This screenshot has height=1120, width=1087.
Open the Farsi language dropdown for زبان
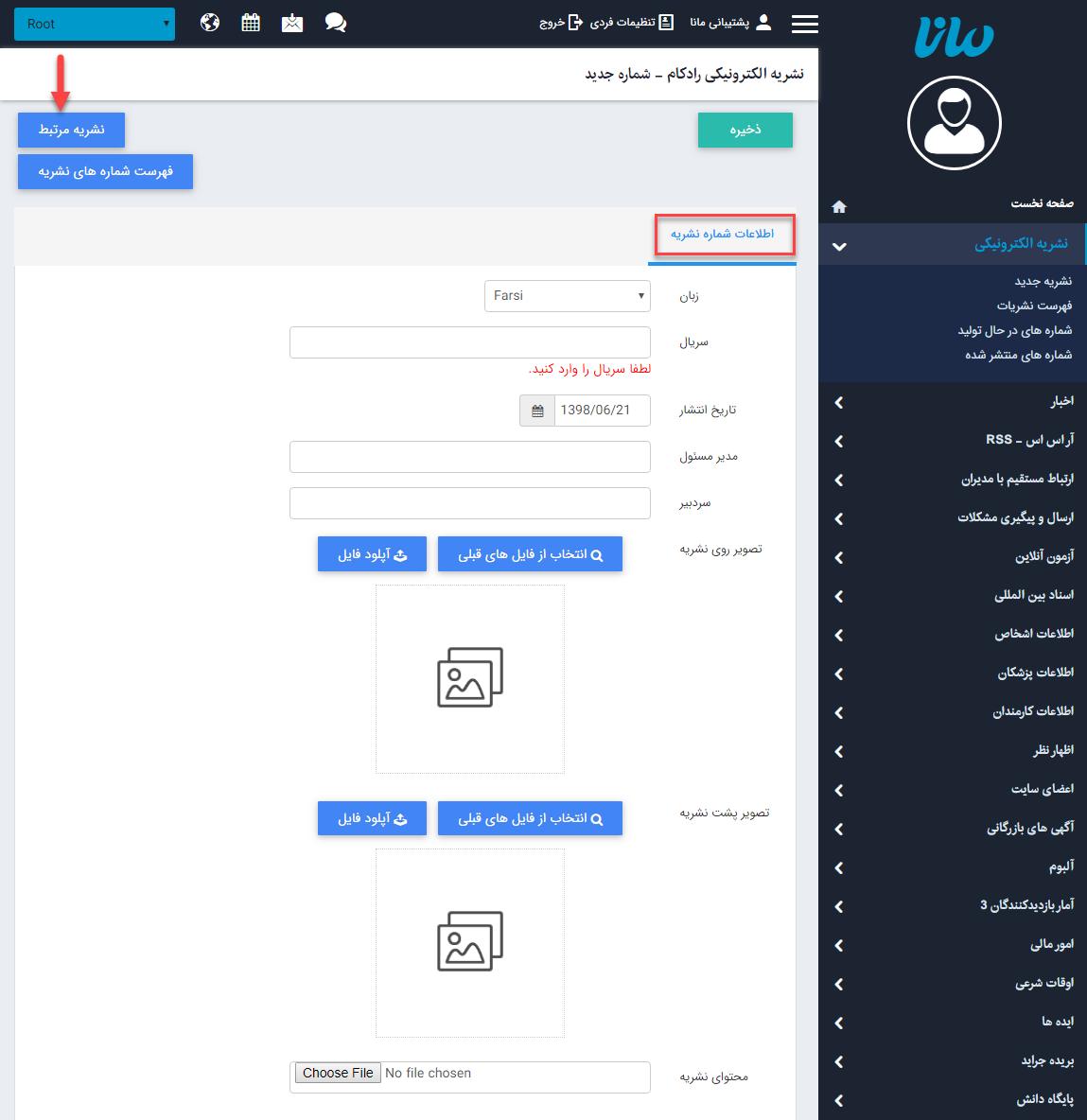pos(567,295)
